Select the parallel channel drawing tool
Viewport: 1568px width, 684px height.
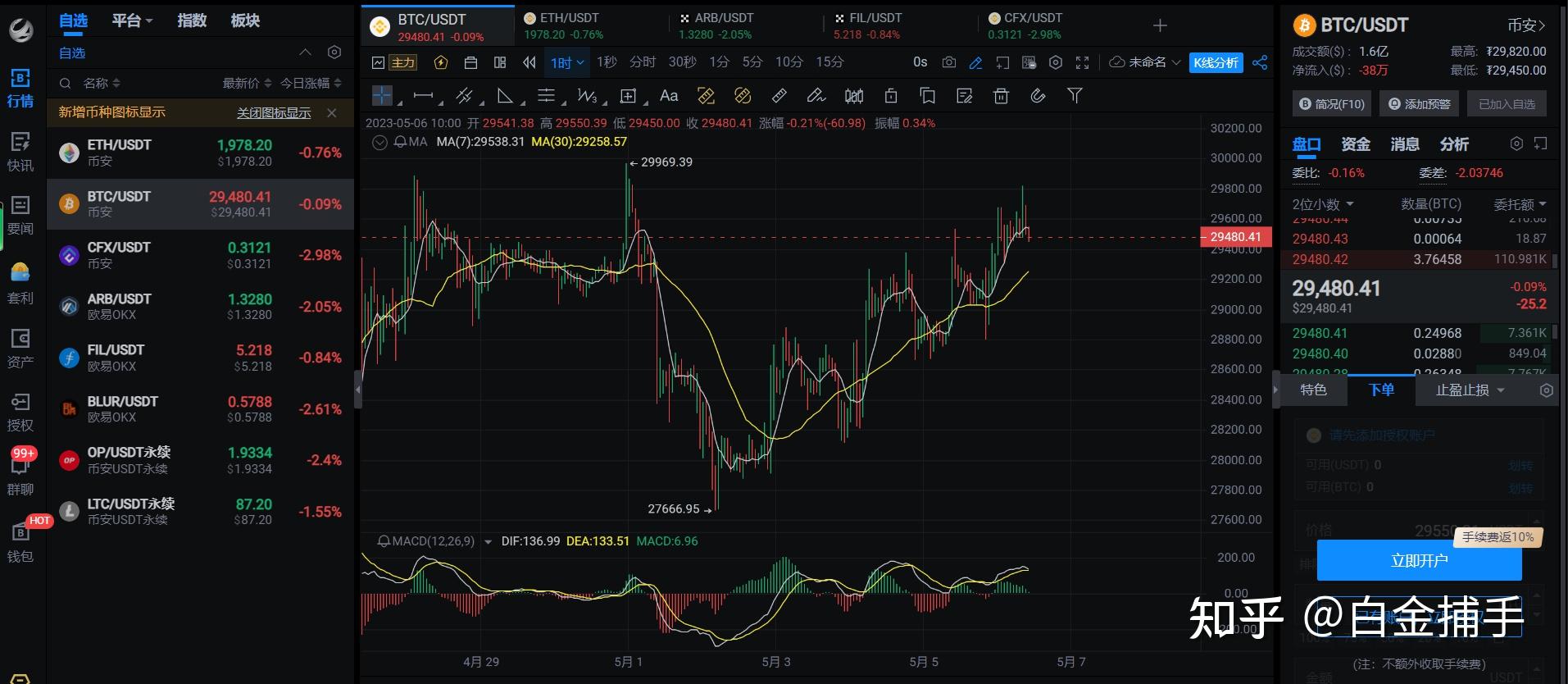coord(465,96)
